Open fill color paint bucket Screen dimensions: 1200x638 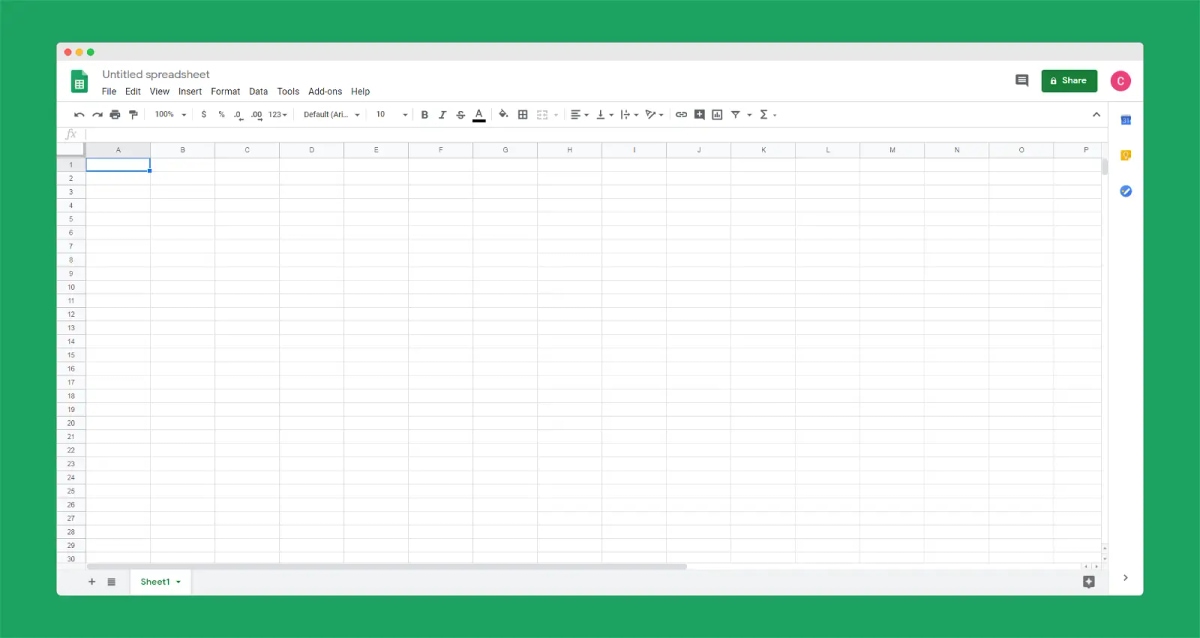503,115
